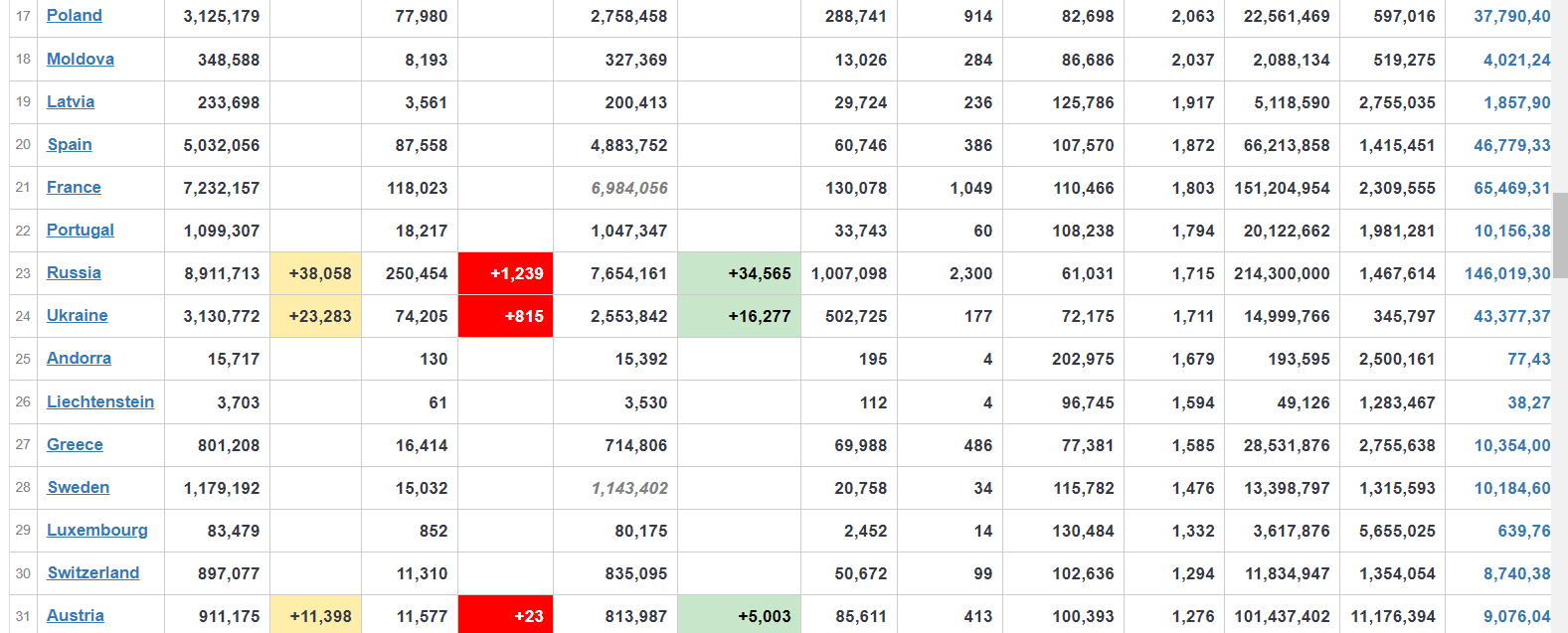Click the Sweden link
1568x633 pixels.
tap(79, 487)
